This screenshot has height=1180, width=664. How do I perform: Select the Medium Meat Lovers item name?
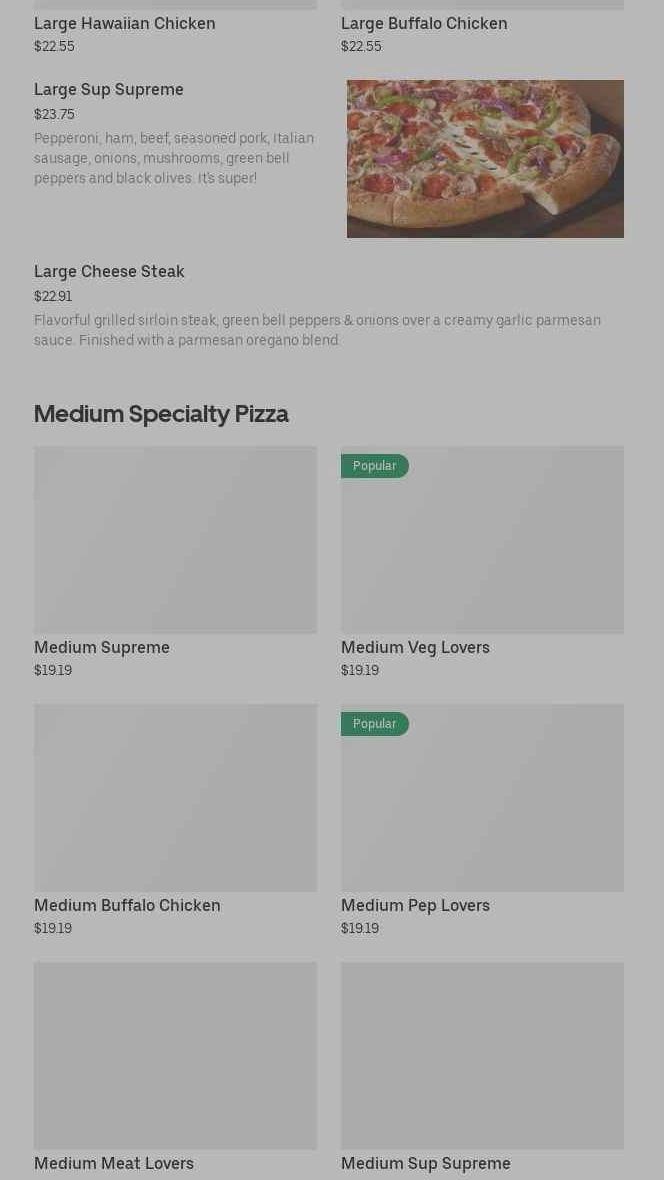114,1164
